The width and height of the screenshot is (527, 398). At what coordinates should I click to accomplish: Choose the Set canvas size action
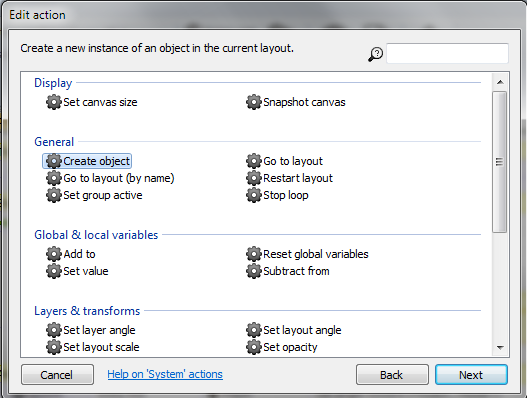[92, 102]
